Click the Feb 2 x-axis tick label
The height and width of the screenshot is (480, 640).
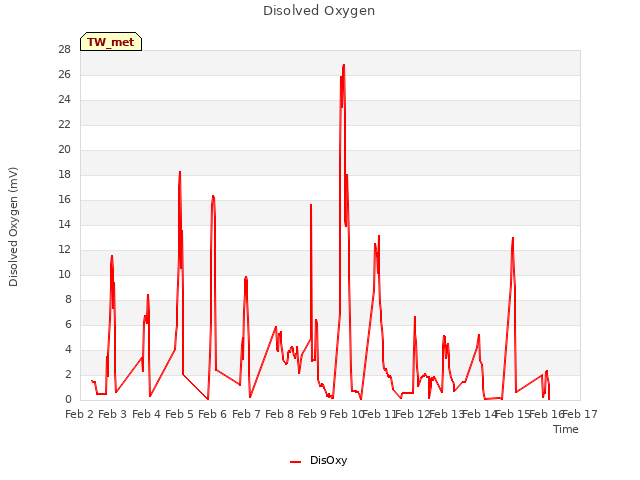point(80,414)
